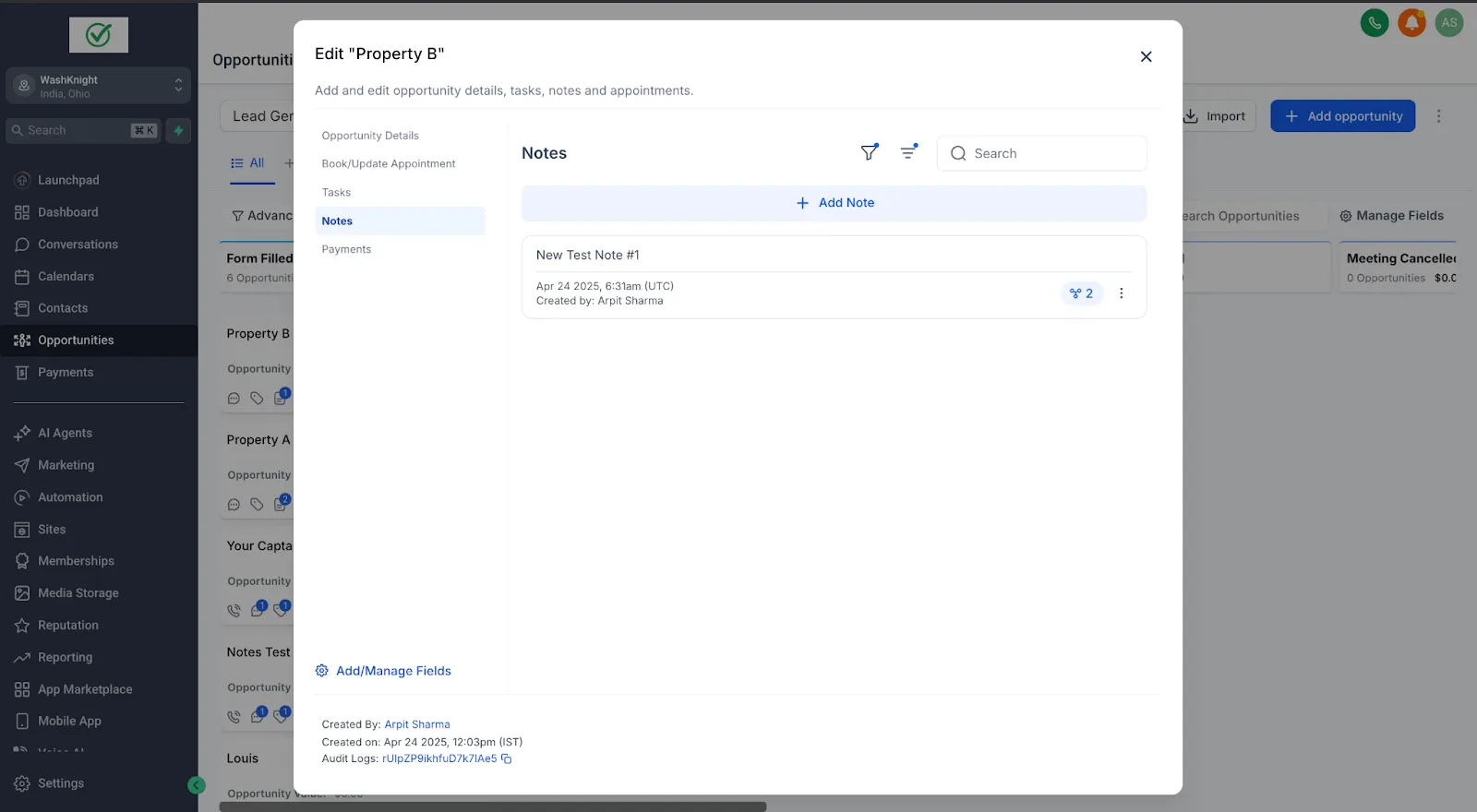Open the orange notifications bell
The width and height of the screenshot is (1477, 812).
click(1411, 23)
